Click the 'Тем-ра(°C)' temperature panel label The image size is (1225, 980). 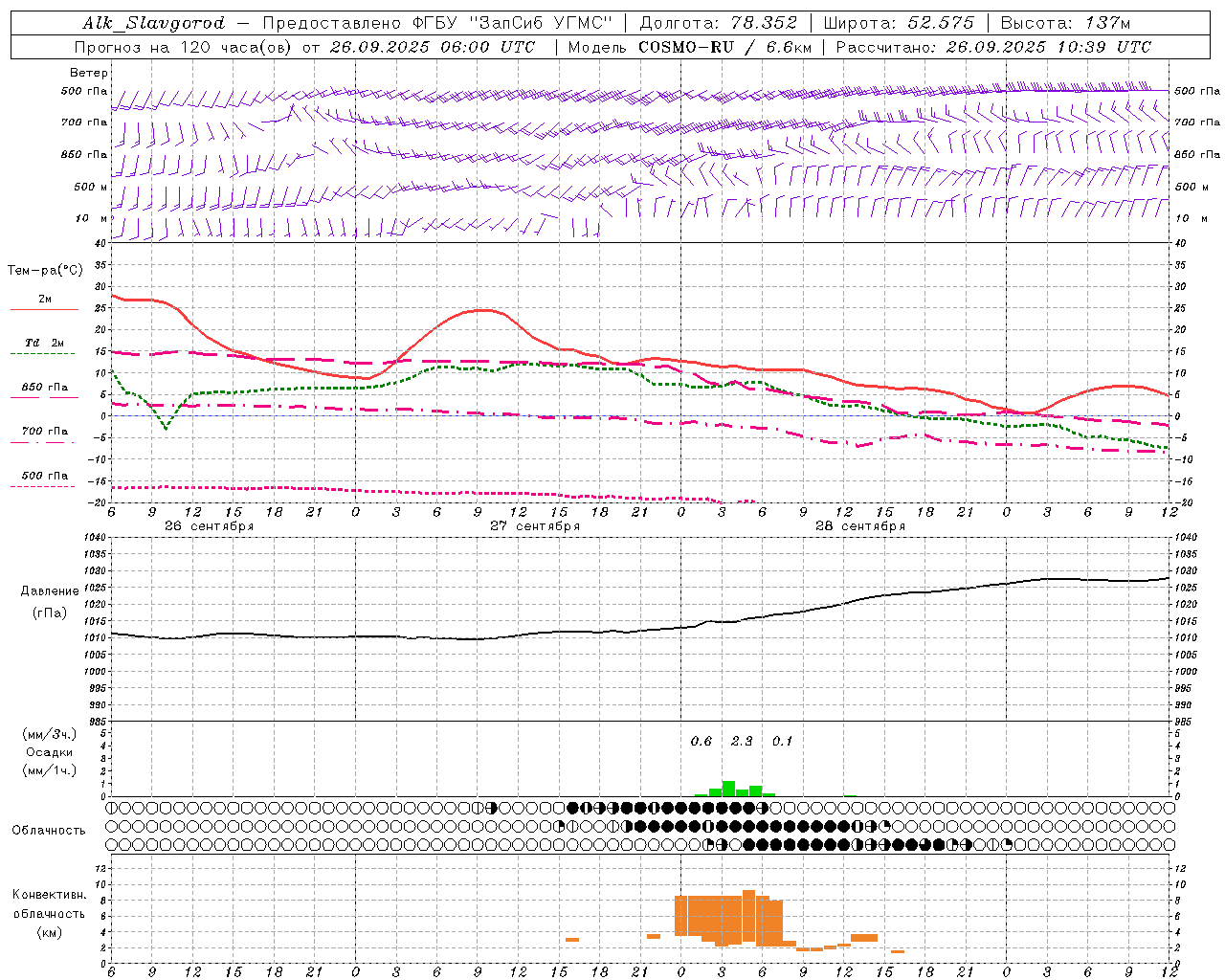(45, 271)
